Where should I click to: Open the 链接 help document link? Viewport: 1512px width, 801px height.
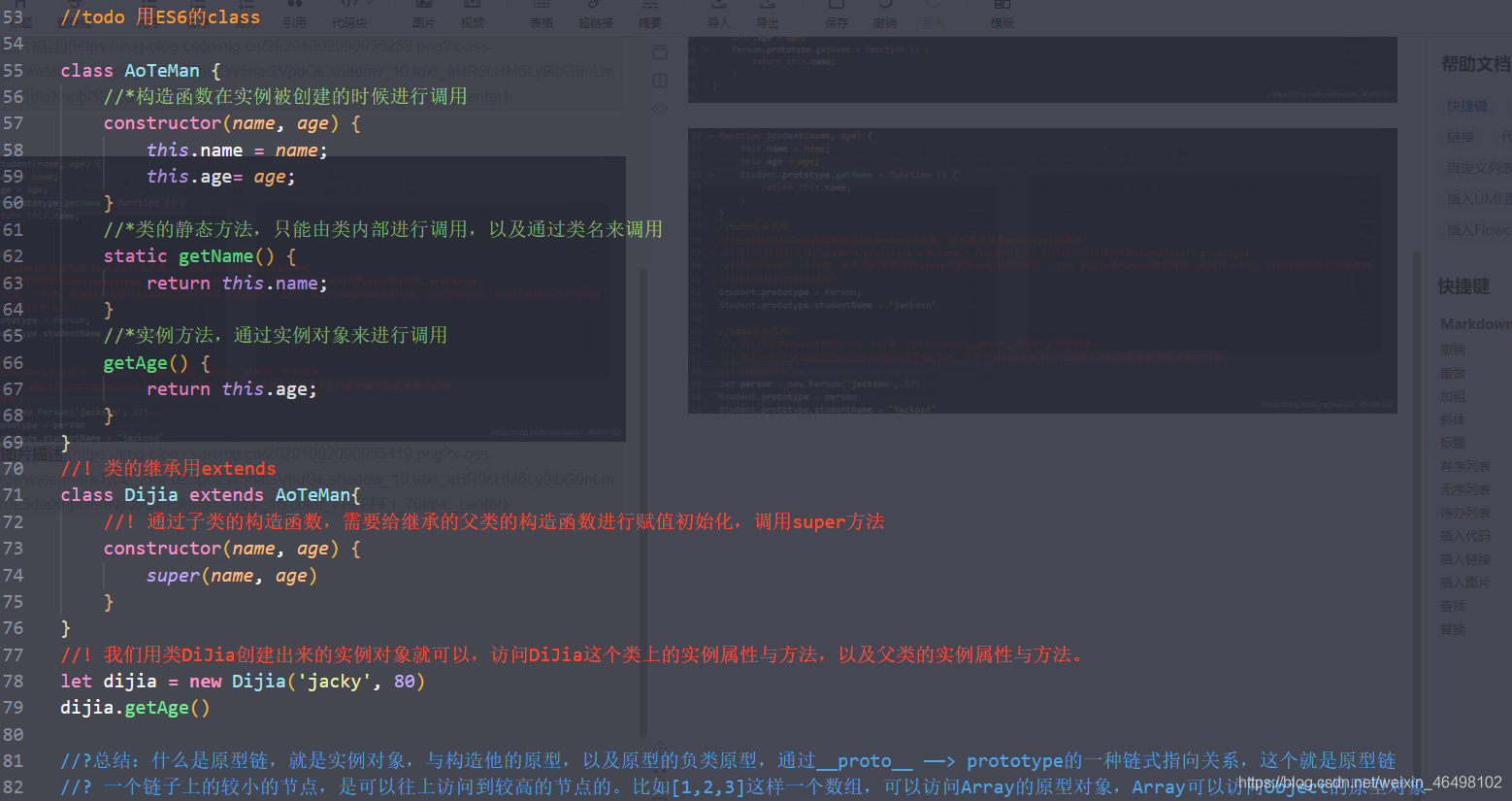pos(1461,137)
